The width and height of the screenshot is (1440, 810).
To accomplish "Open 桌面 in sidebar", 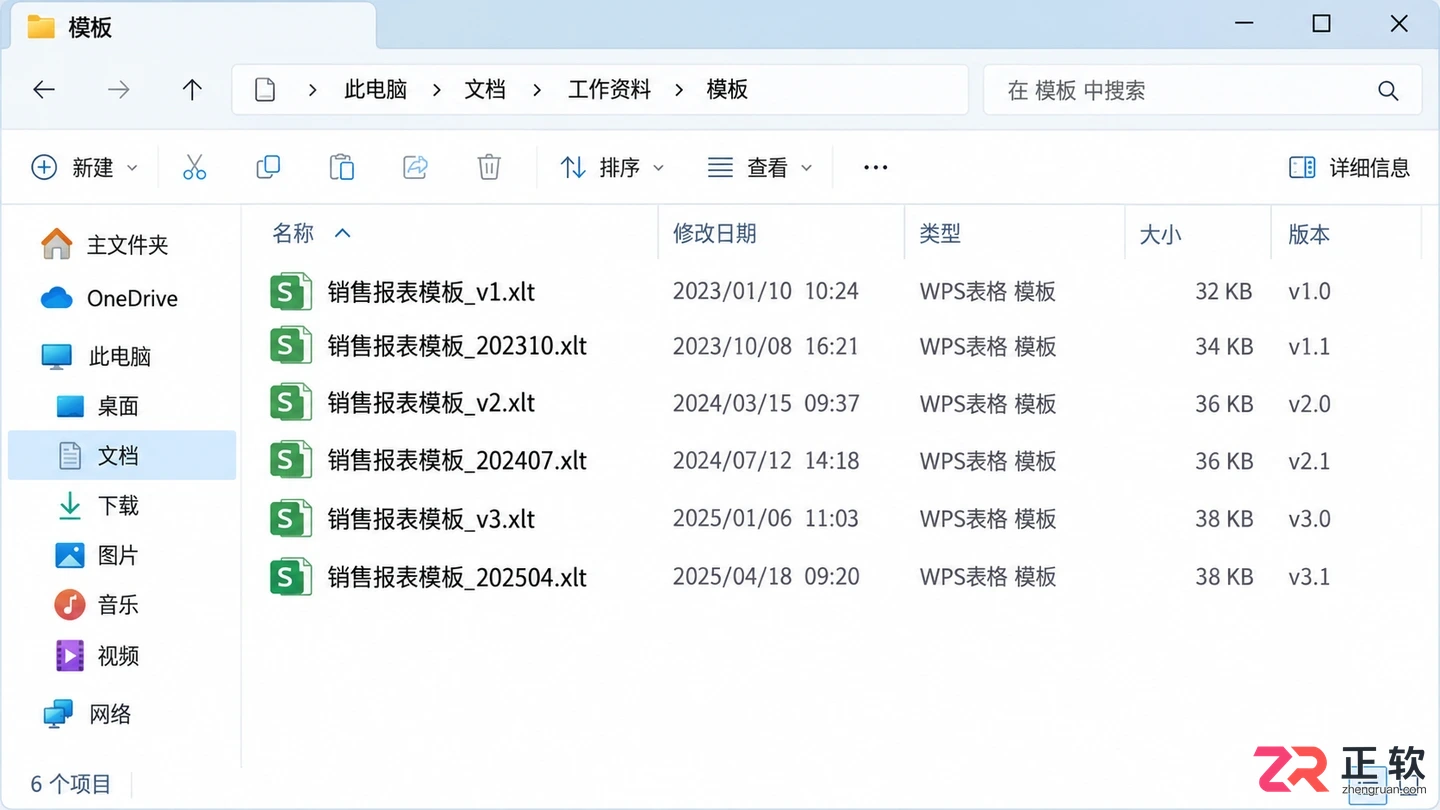I will pos(97,406).
